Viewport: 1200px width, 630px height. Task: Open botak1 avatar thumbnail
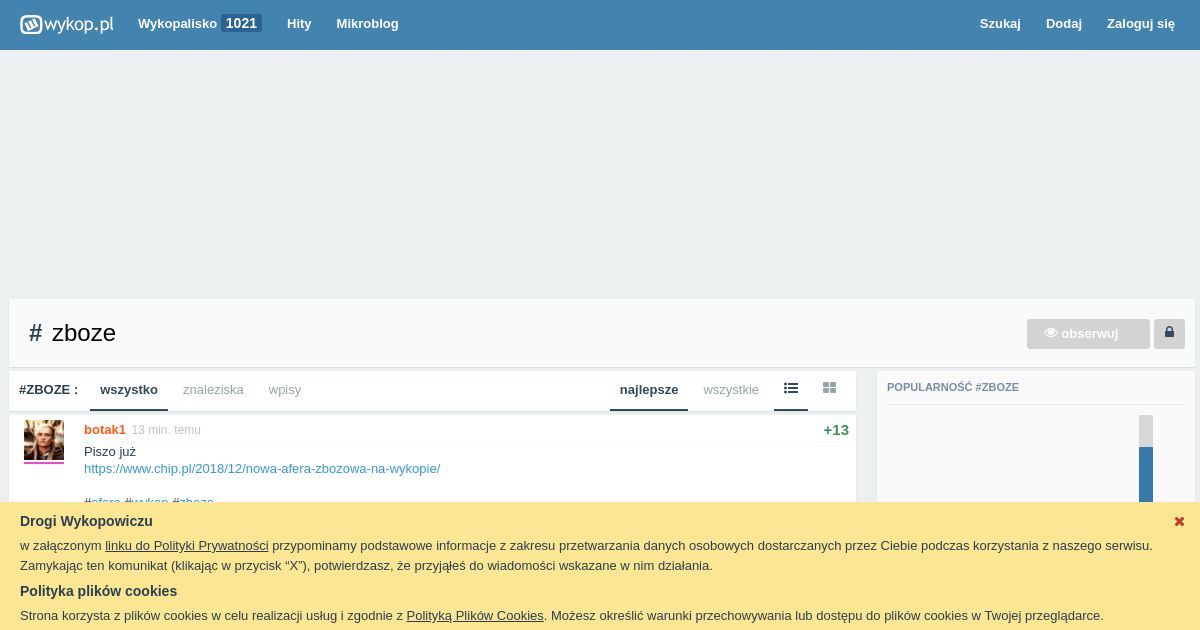pos(44,441)
